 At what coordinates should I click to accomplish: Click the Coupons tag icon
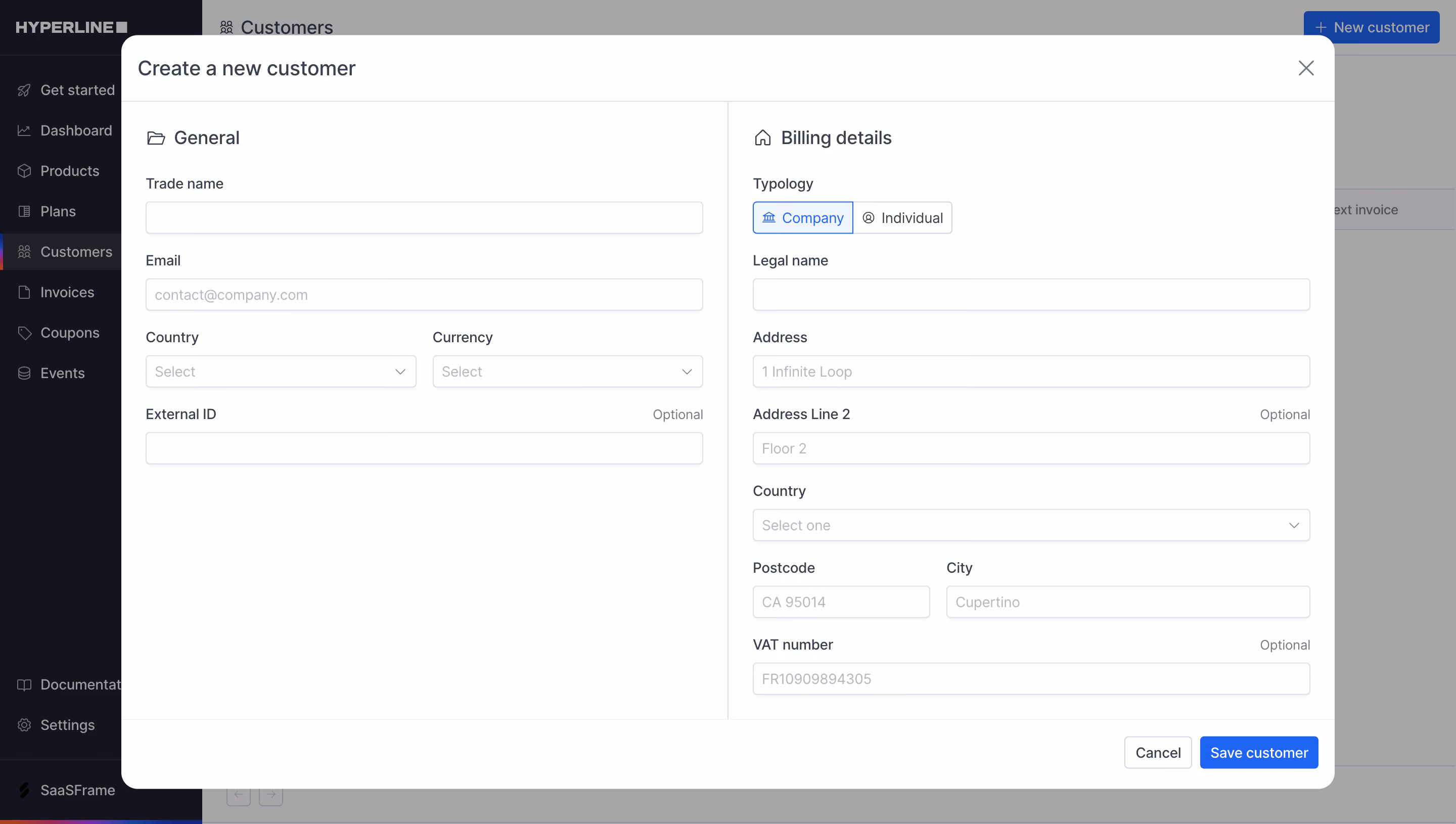point(24,333)
